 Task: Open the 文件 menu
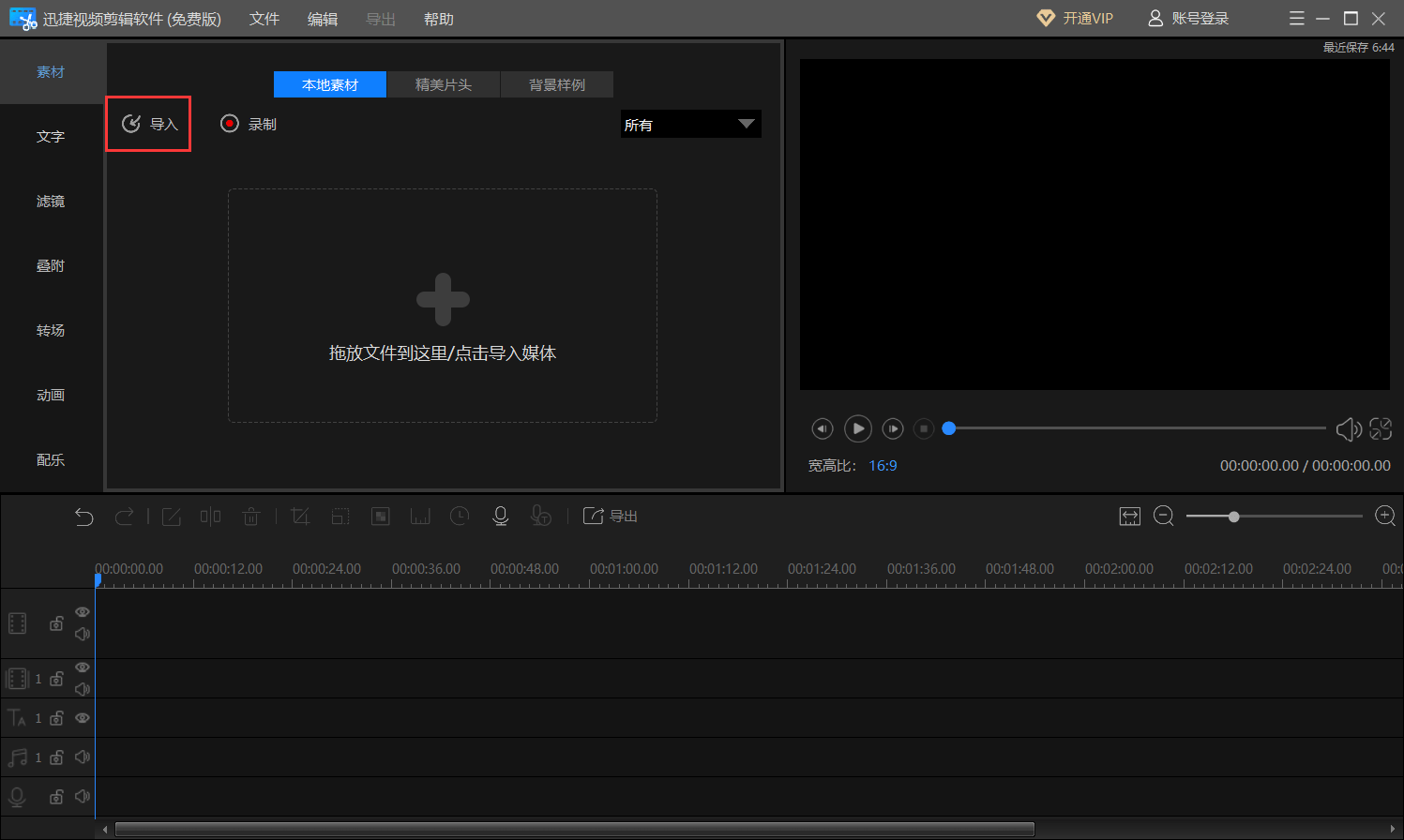tap(264, 20)
